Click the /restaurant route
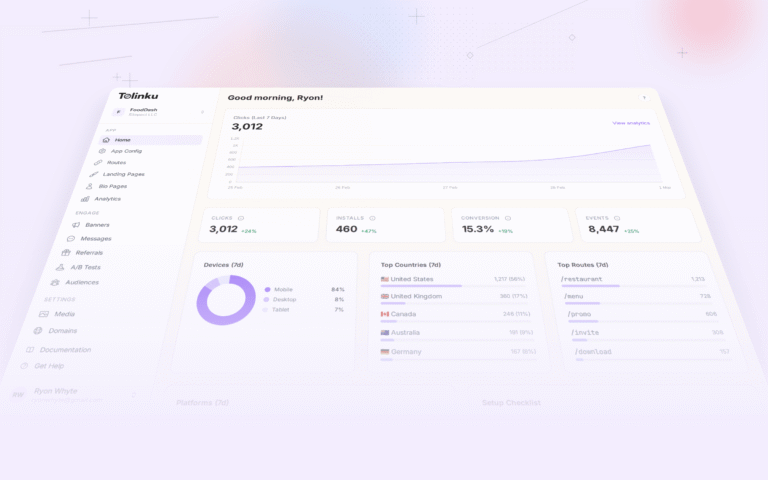 pos(581,279)
